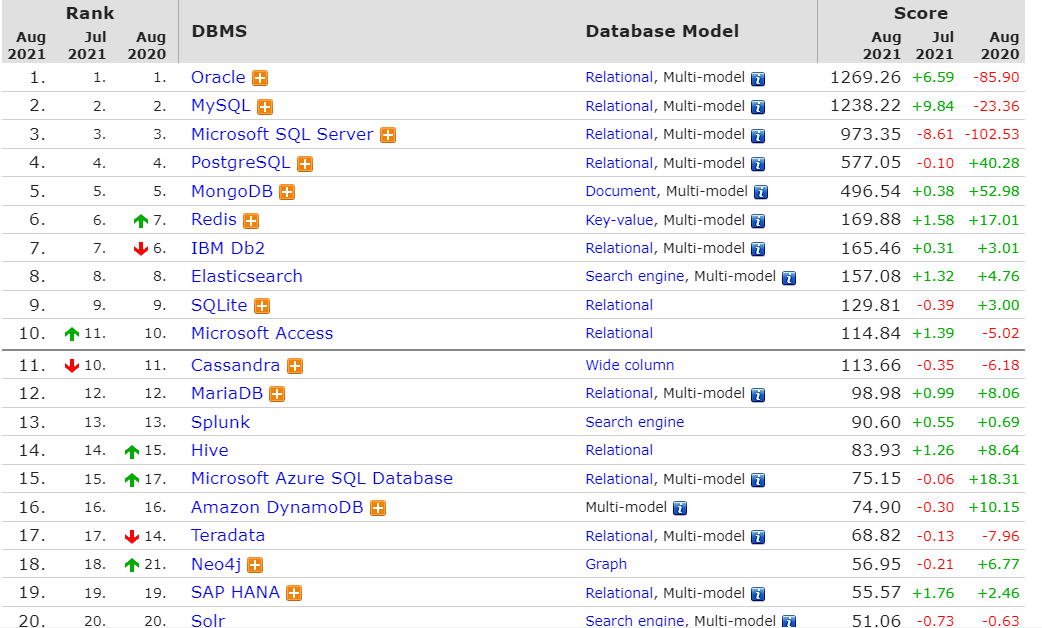
Task: Open the Wide column model link
Action: (x=630, y=365)
